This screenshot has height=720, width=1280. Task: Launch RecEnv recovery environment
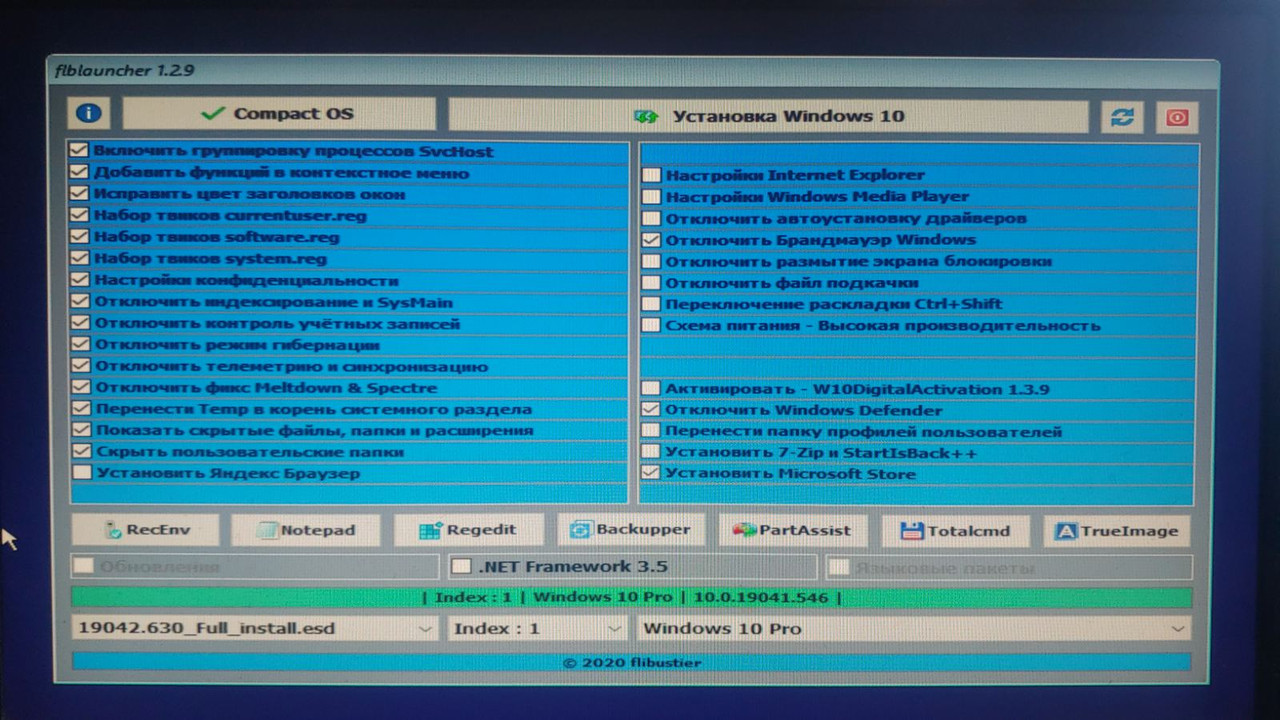tap(146, 530)
